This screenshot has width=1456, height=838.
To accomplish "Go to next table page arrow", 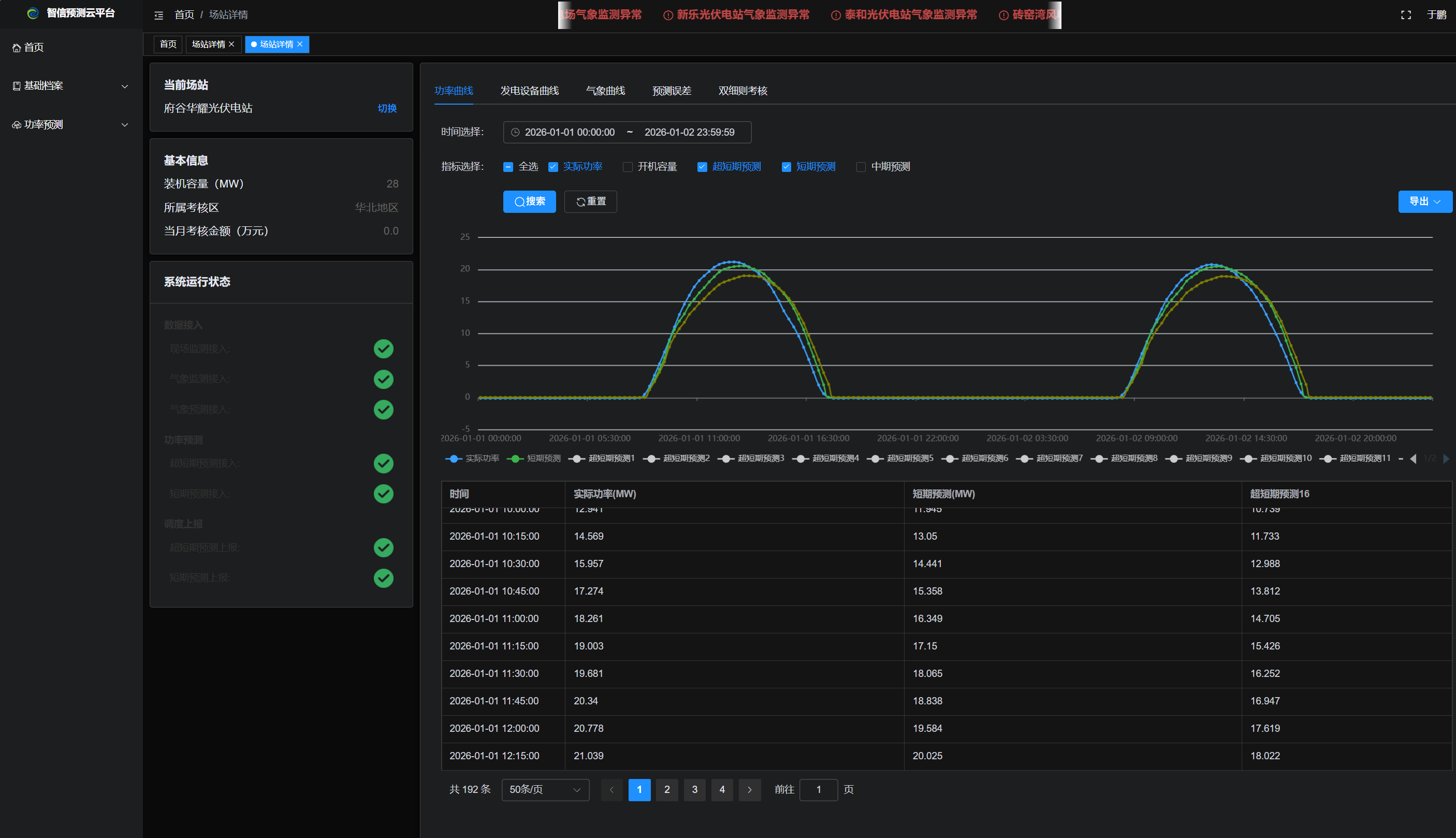I will tap(749, 790).
